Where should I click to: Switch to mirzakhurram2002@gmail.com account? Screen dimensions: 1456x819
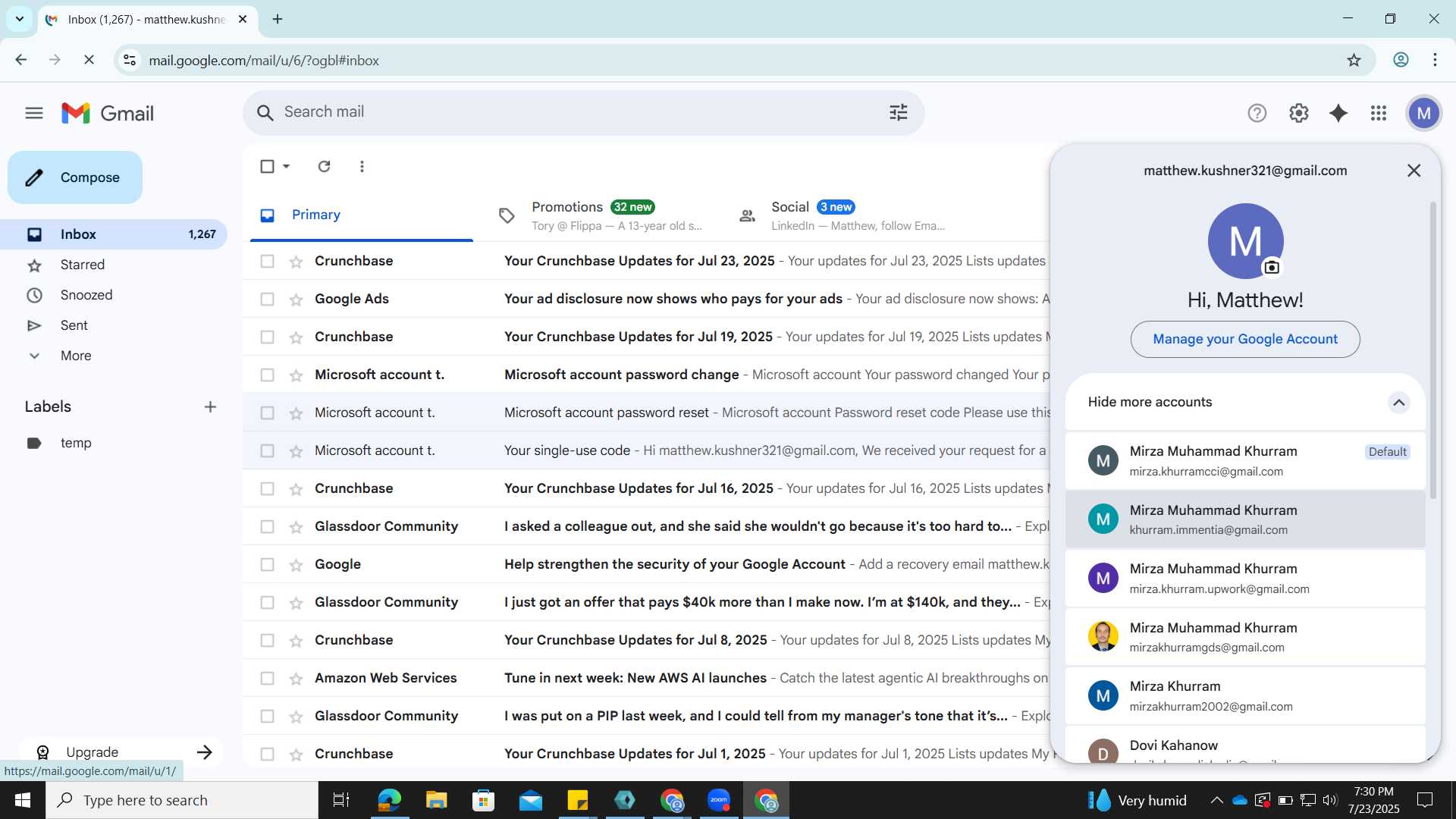(1245, 695)
